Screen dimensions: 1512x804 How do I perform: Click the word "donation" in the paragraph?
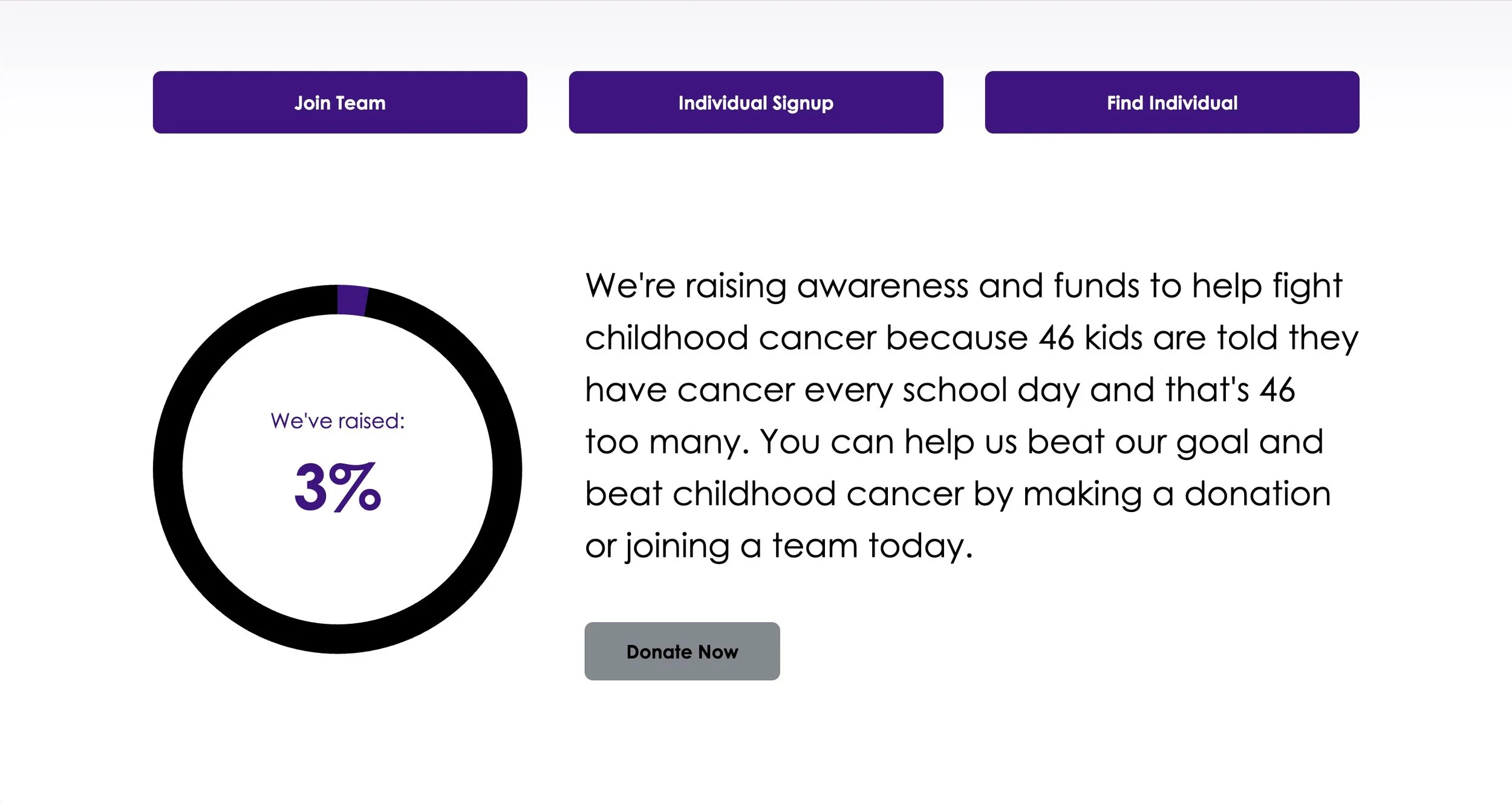1257,494
